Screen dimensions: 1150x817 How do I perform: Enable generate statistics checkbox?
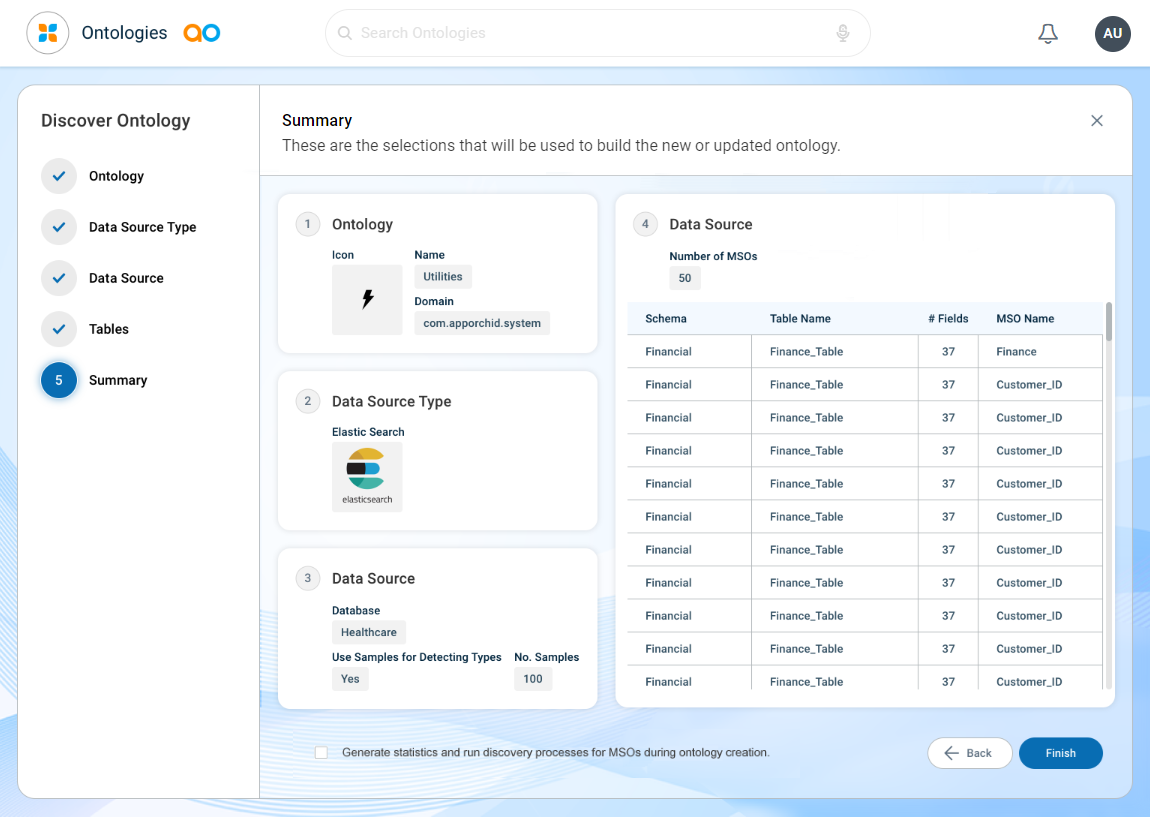pyautogui.click(x=321, y=753)
